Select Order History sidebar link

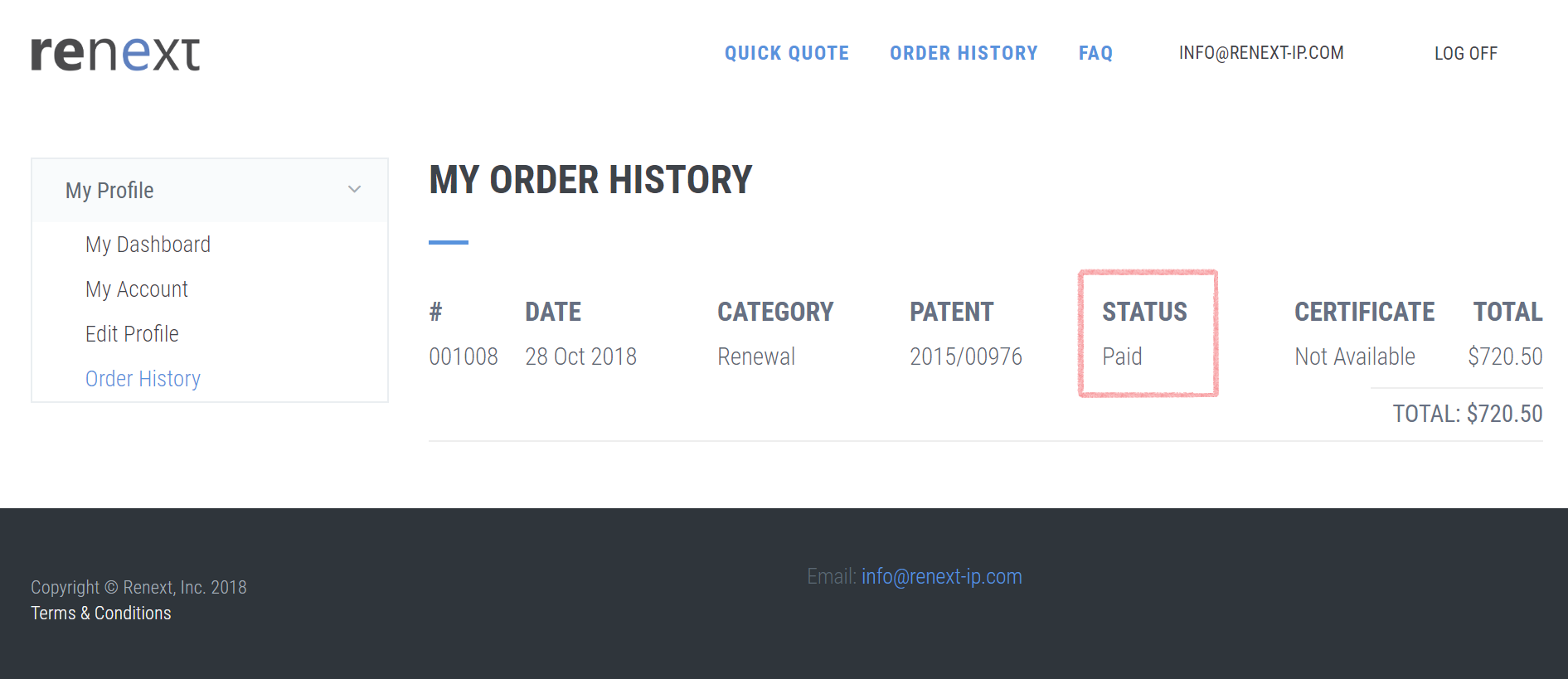pyautogui.click(x=143, y=379)
